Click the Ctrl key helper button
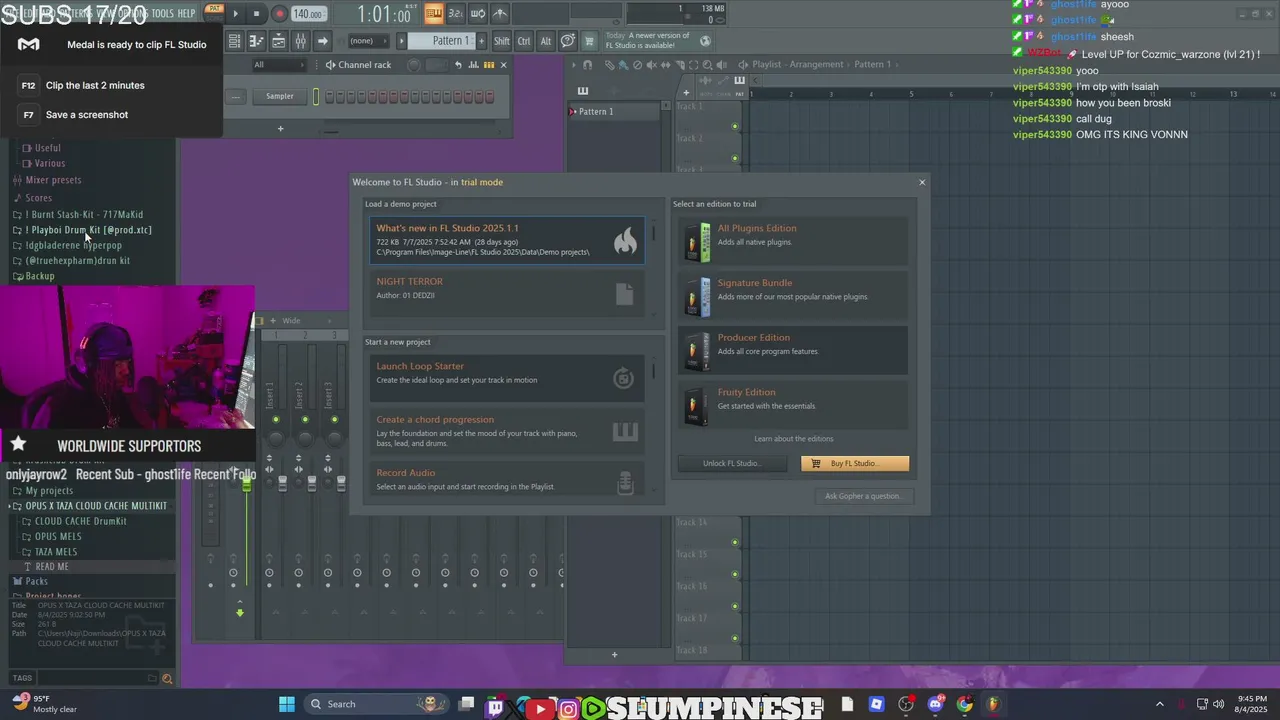 [x=524, y=41]
